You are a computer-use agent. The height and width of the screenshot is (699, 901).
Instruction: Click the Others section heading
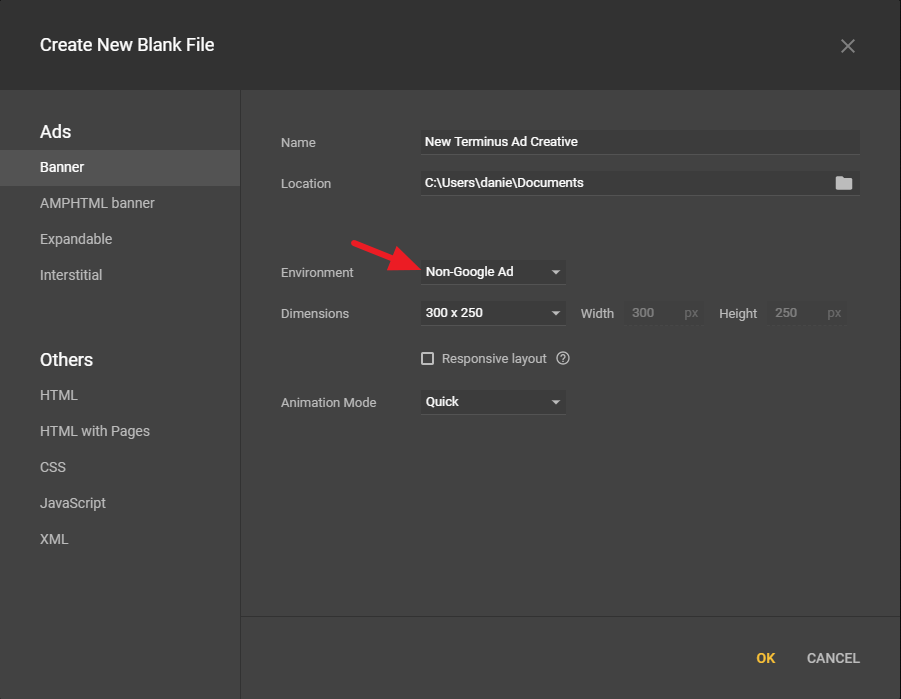pyautogui.click(x=66, y=360)
